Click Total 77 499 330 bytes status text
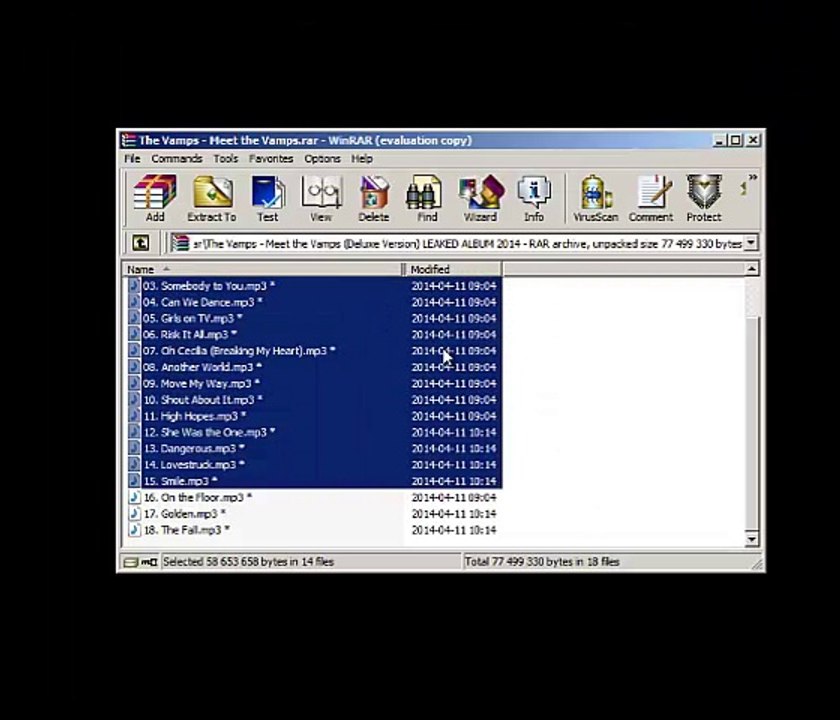Image resolution: width=840 pixels, height=720 pixels. [x=542, y=562]
